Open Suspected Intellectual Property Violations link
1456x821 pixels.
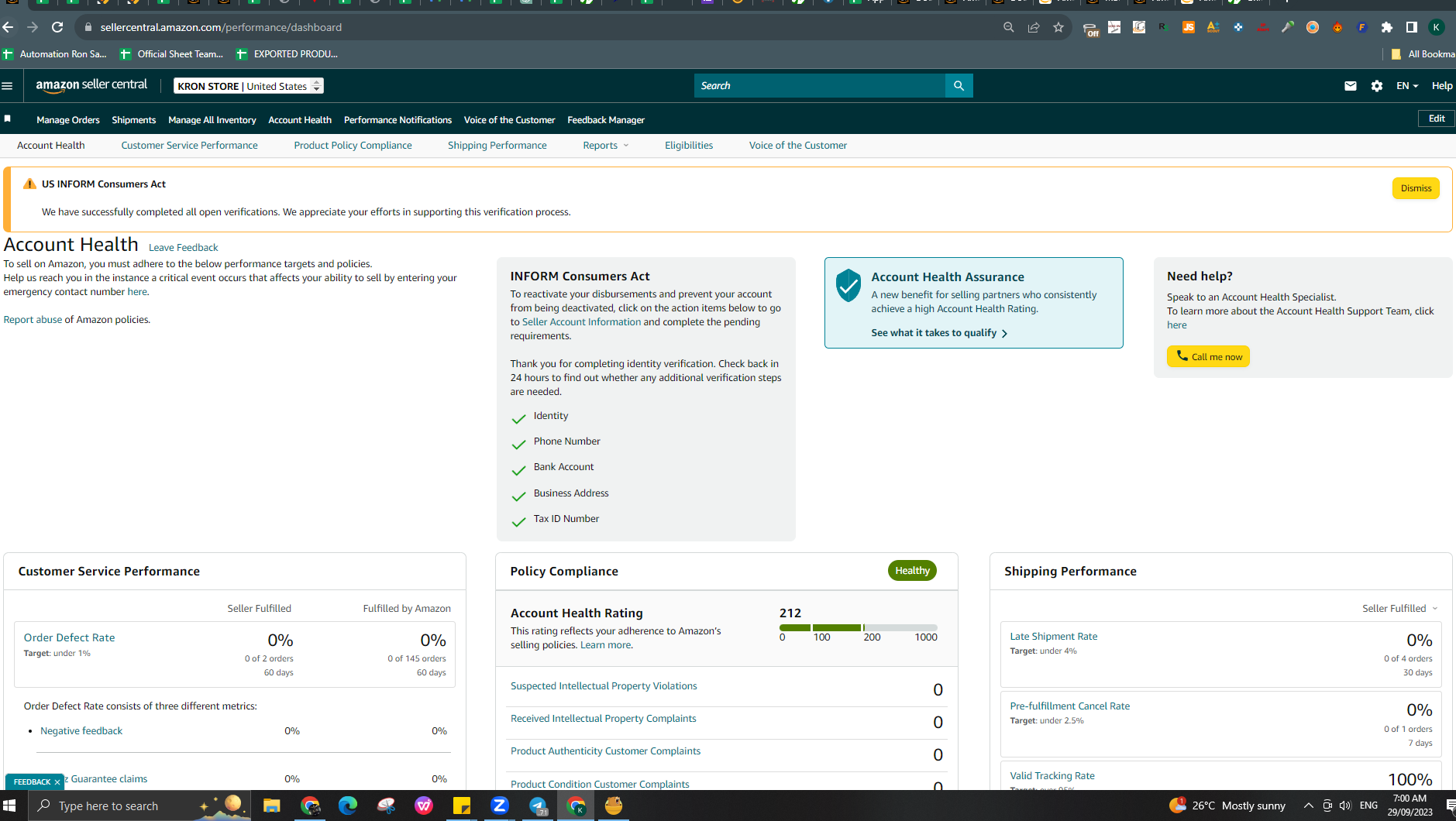pos(604,686)
